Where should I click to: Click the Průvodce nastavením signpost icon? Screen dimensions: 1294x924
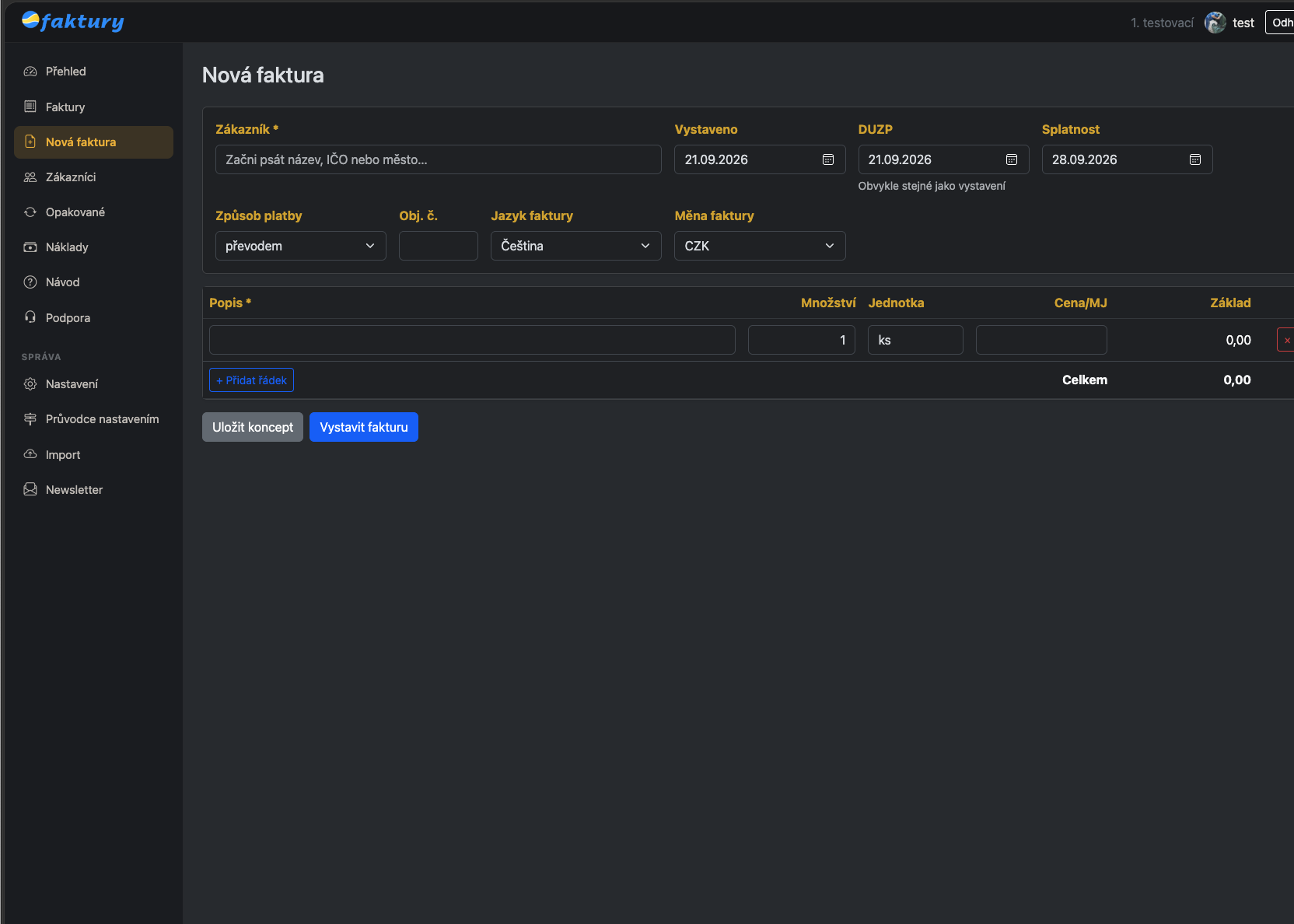click(30, 419)
